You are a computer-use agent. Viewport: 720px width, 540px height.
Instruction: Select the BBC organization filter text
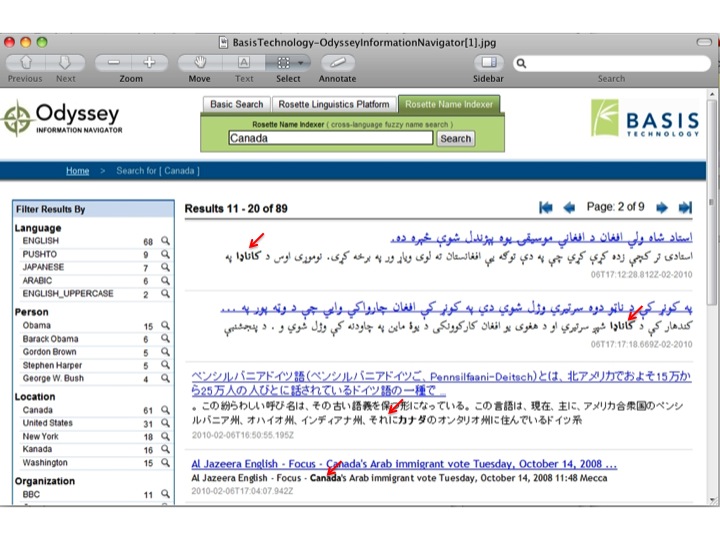[x=31, y=494]
